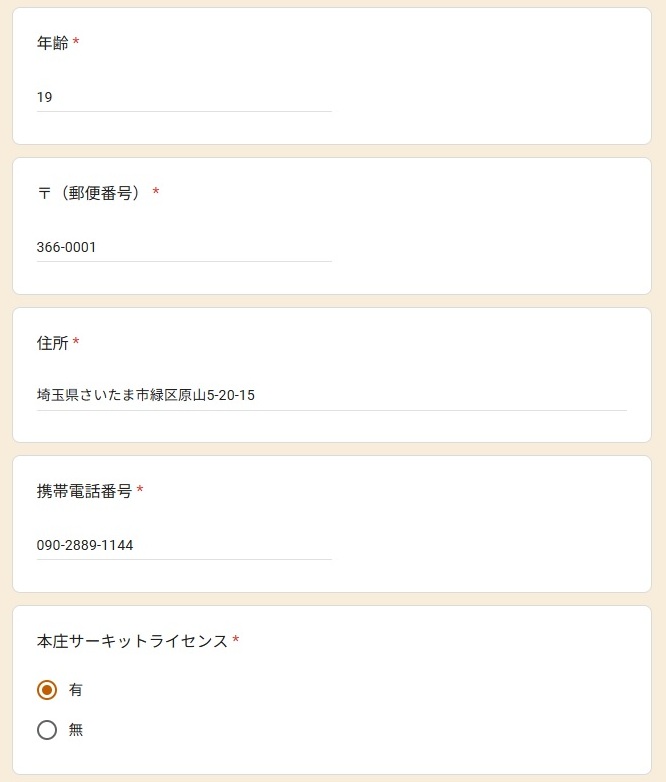
Task: Click the 本庄サーキットライセンス question label
Action: [x=132, y=641]
